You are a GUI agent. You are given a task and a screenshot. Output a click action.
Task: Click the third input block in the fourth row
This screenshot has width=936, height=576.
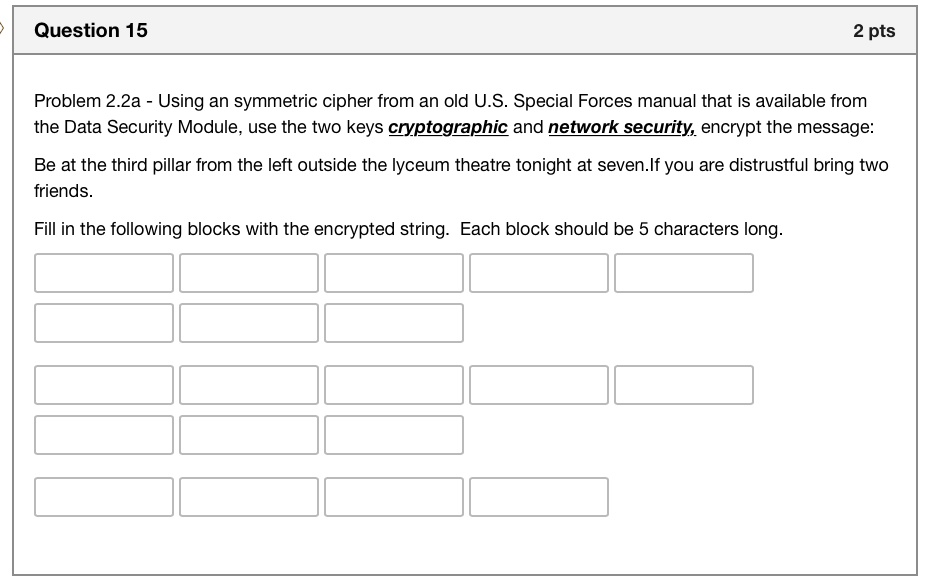pyautogui.click(x=394, y=435)
